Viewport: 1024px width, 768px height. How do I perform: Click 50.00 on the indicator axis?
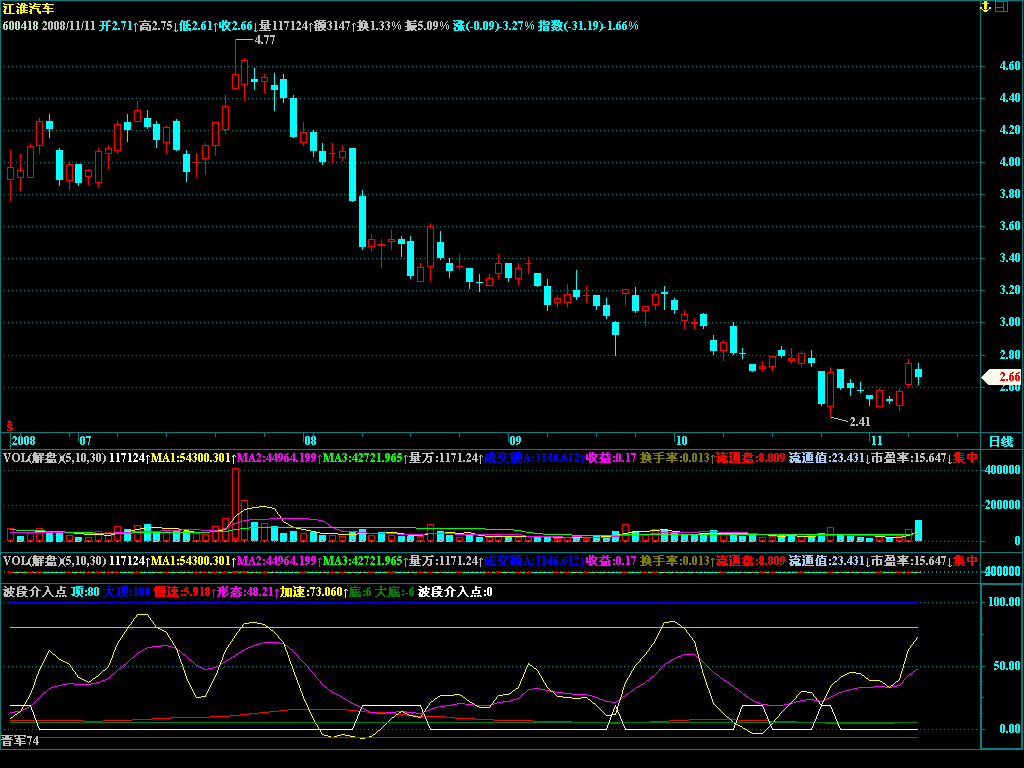pos(1007,666)
